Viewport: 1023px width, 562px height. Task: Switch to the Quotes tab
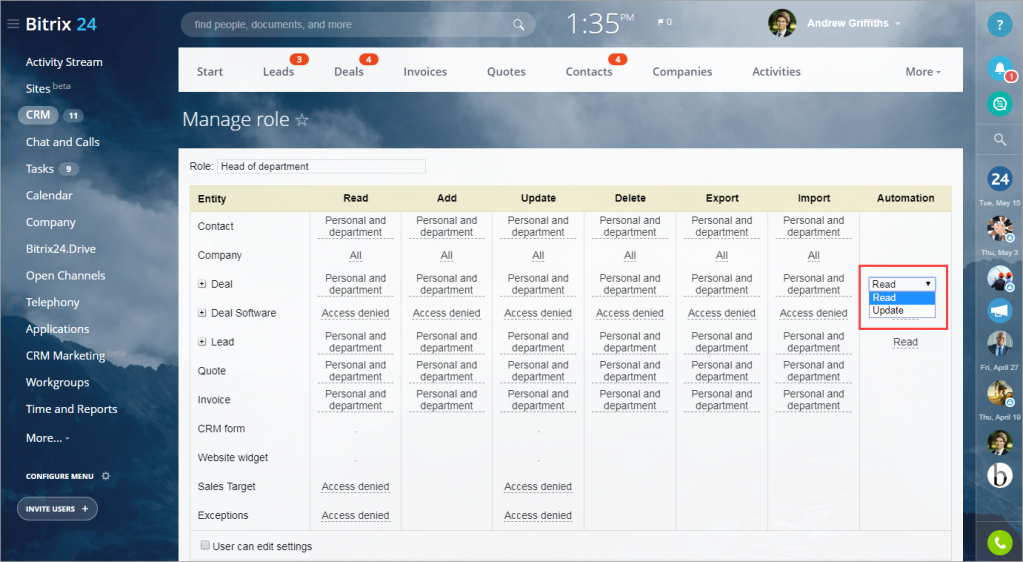coord(506,72)
